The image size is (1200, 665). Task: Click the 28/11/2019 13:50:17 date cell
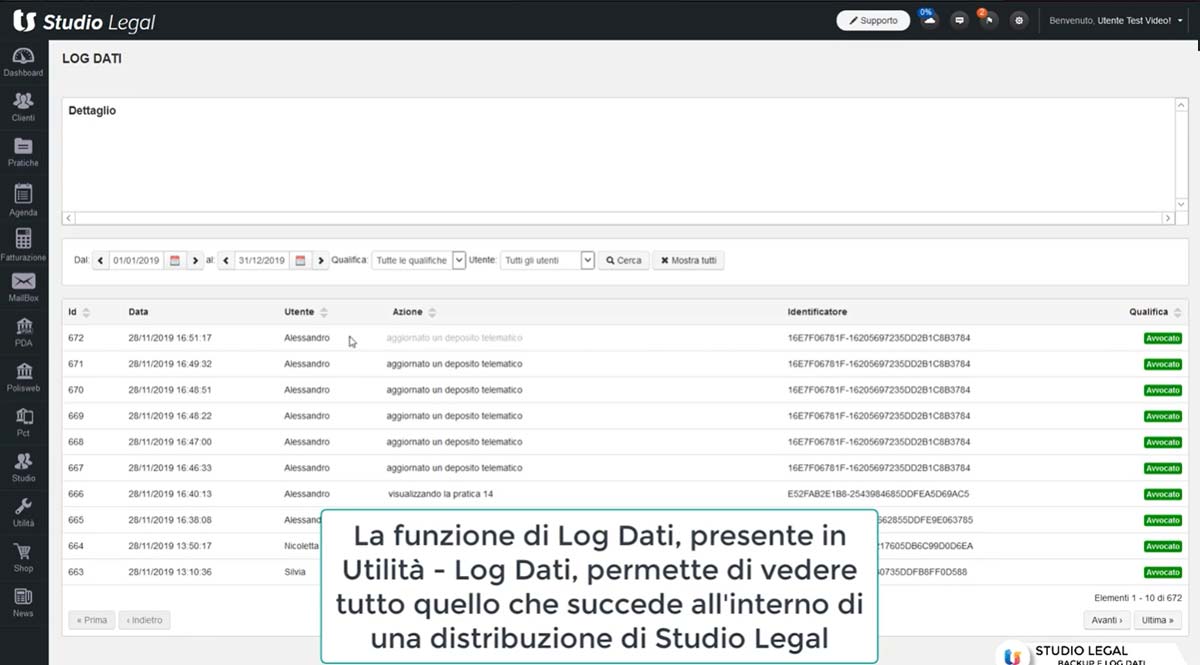(170, 546)
